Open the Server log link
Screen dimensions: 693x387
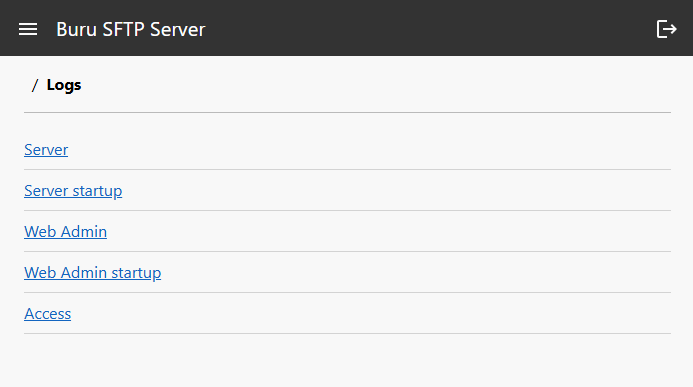[x=46, y=149]
